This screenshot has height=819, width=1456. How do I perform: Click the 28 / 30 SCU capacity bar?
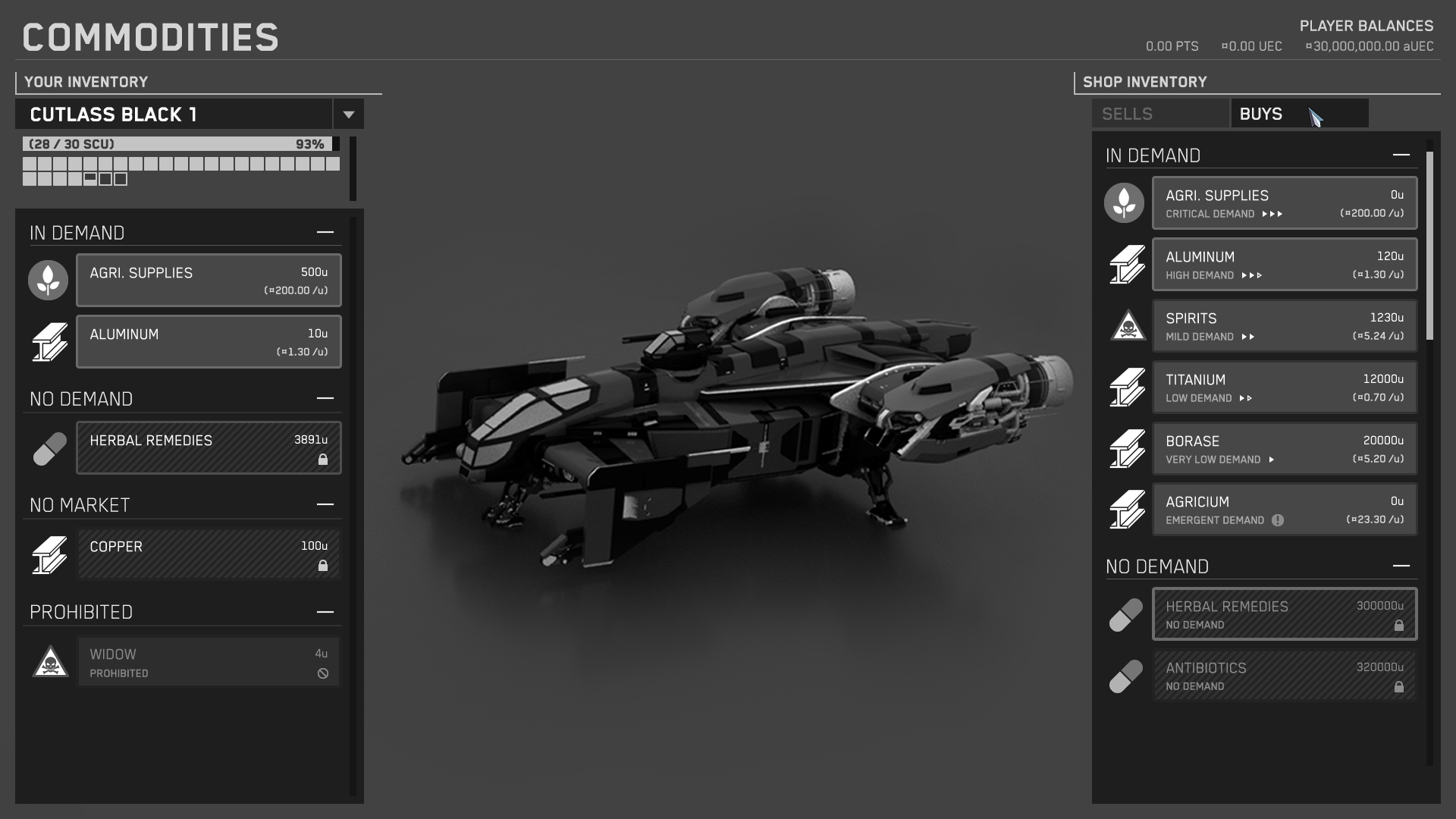coord(177,144)
